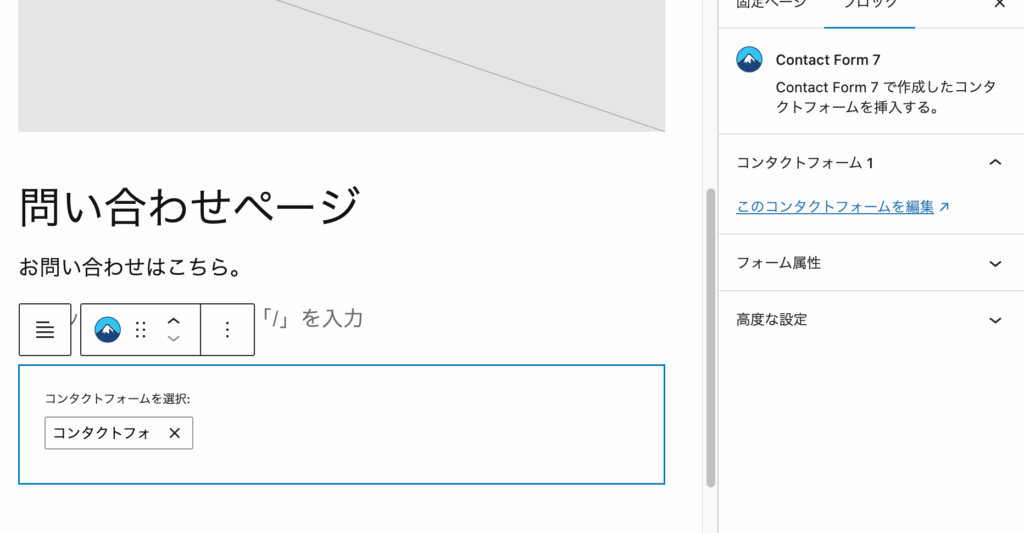This screenshot has height=533, width=1024.
Task: Open このコンタクトフォームを編集 link
Action: point(835,207)
